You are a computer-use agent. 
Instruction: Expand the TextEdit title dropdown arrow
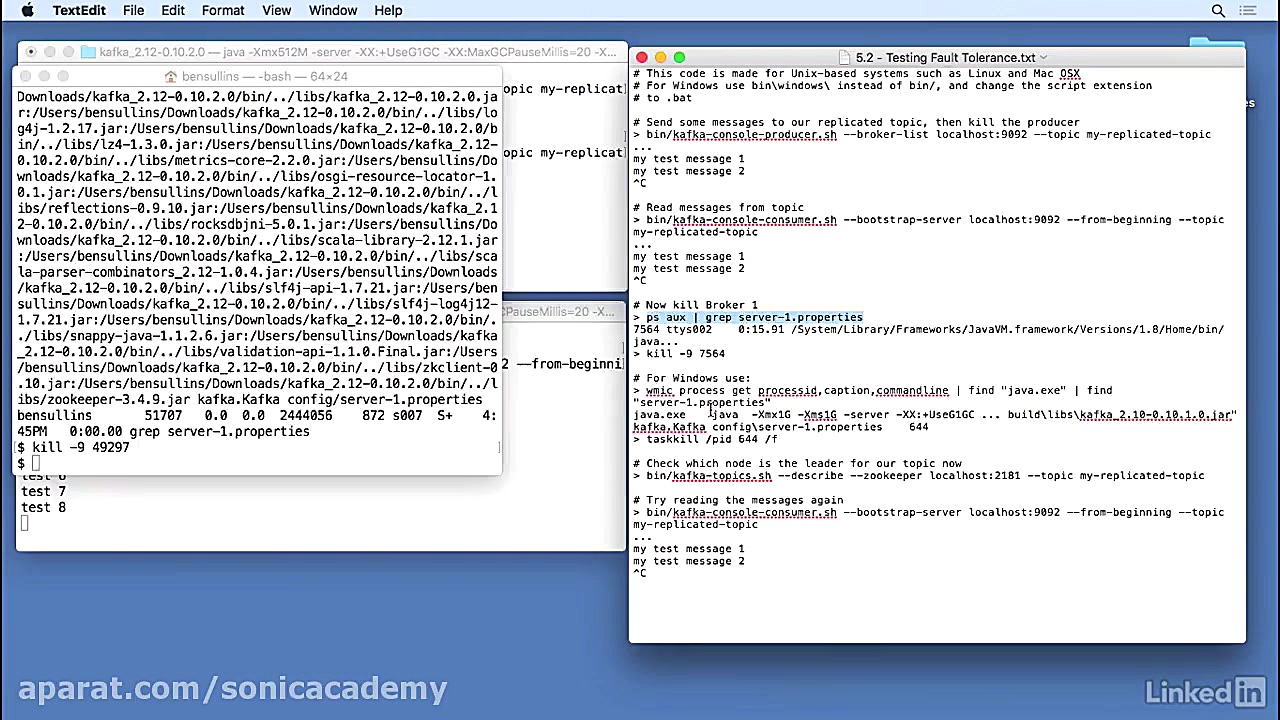1043,58
